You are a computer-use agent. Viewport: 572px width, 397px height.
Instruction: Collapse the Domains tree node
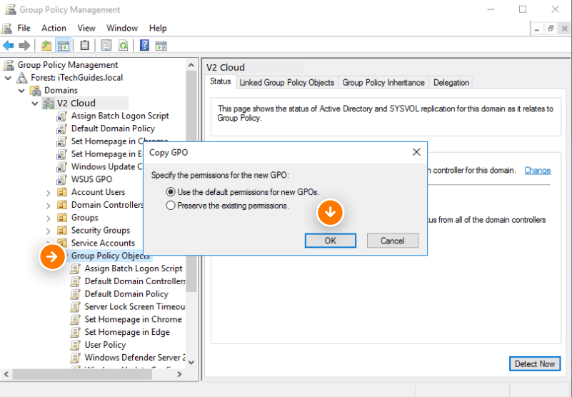pos(22,90)
